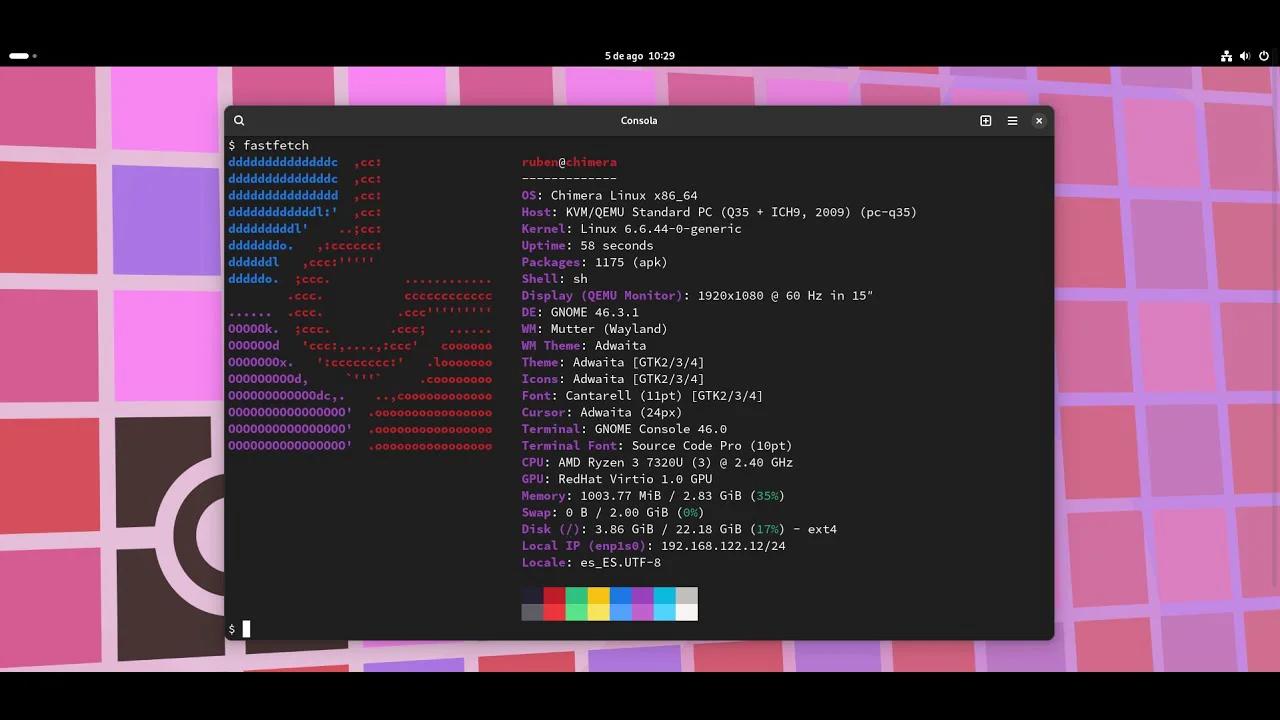
Task: Open a new terminal tab with the plus icon
Action: [x=985, y=120]
